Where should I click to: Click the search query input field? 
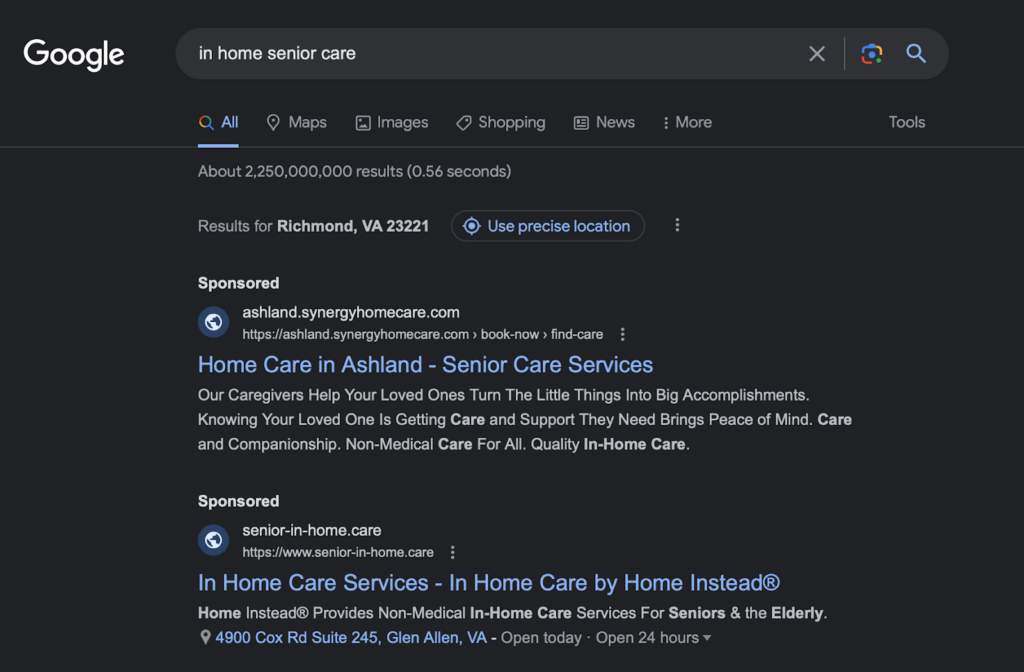click(x=490, y=54)
